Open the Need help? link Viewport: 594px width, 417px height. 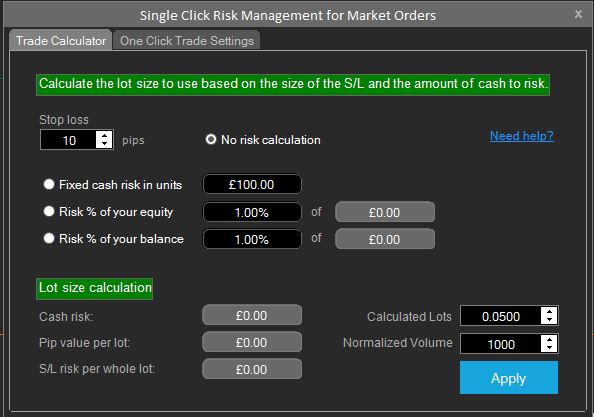click(522, 136)
